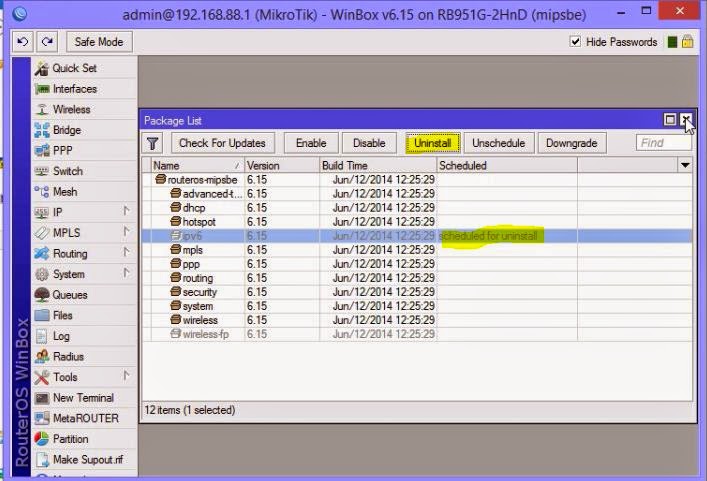Click 'scheduled for uninstall' cell text
Image resolution: width=707 pixels, height=481 pixels.
488,236
